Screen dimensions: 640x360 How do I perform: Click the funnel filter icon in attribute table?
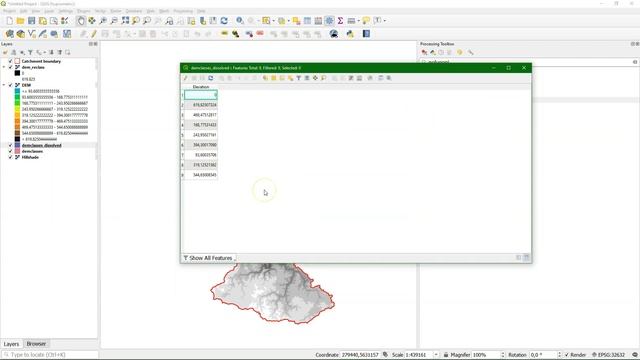(x=298, y=78)
